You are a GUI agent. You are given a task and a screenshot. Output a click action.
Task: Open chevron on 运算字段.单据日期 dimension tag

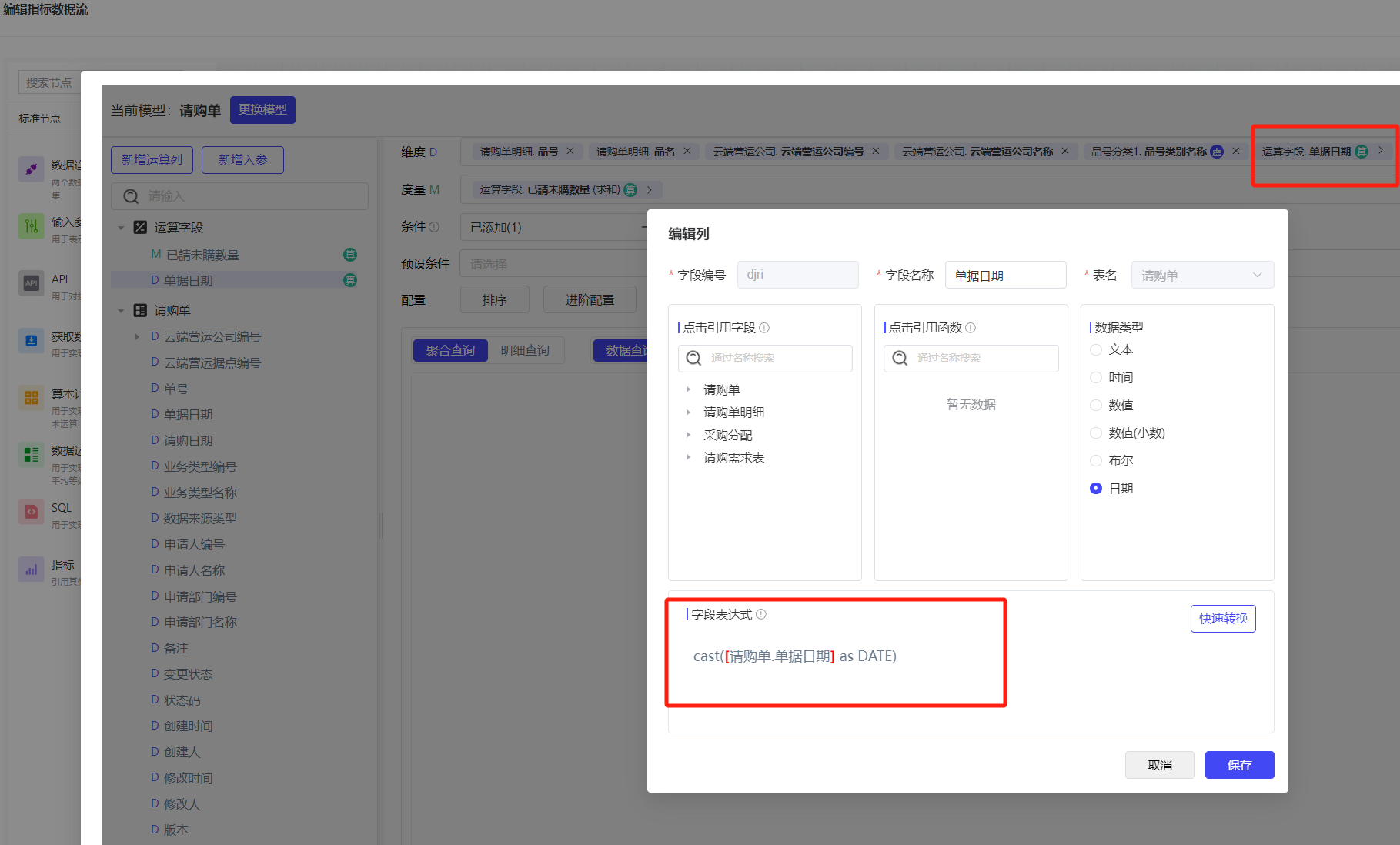(1381, 151)
